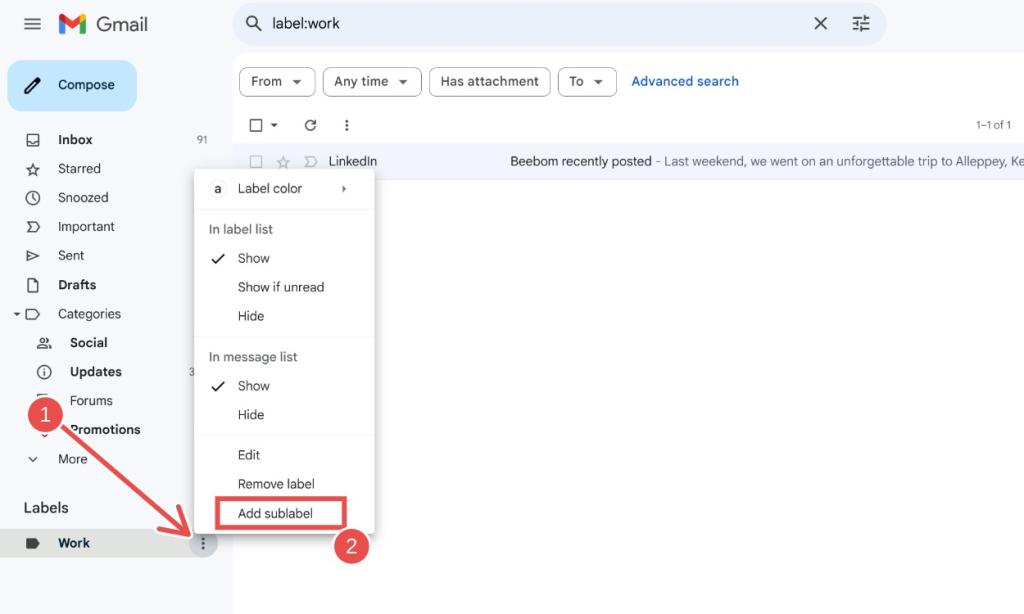Open the Snoozed folder
This screenshot has width=1024, height=614.
click(82, 197)
